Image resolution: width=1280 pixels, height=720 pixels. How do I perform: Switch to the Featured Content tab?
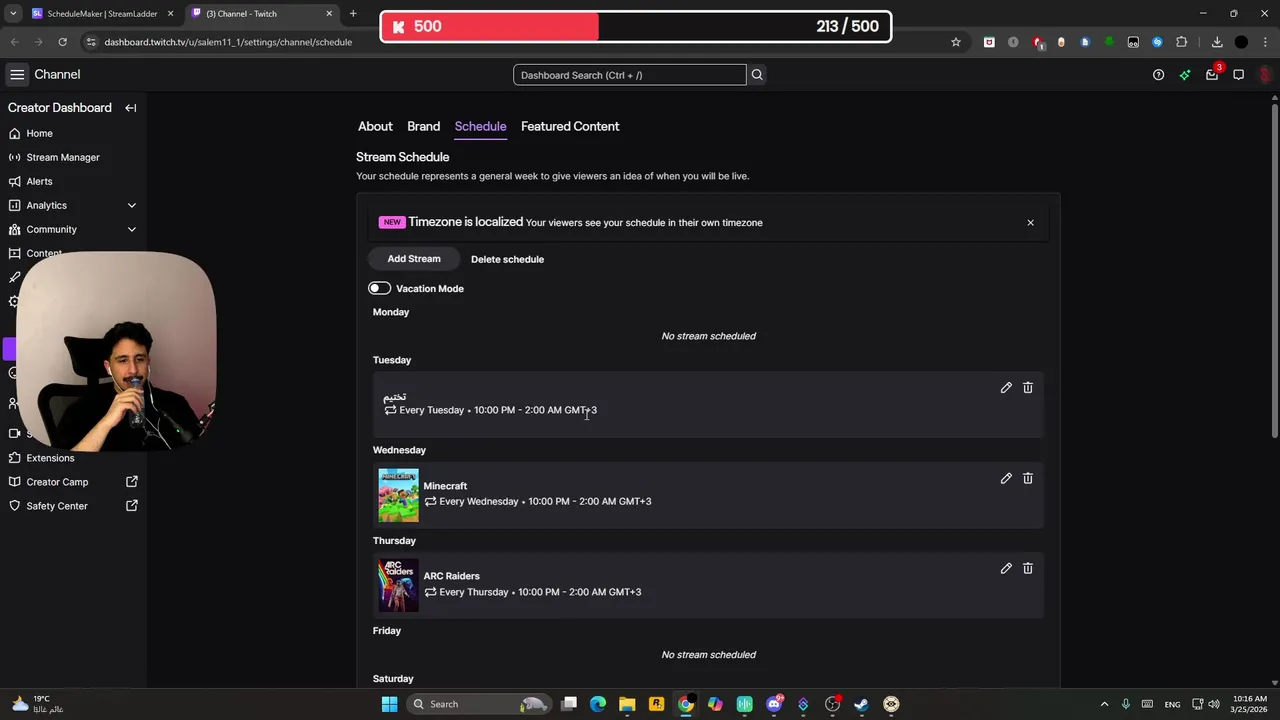coord(570,126)
